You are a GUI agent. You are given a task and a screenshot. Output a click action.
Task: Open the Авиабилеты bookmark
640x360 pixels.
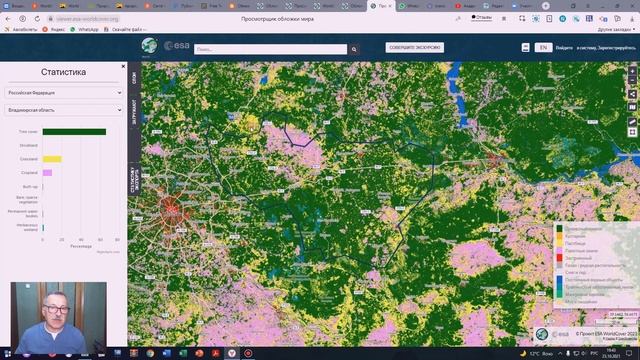pyautogui.click(x=21, y=29)
